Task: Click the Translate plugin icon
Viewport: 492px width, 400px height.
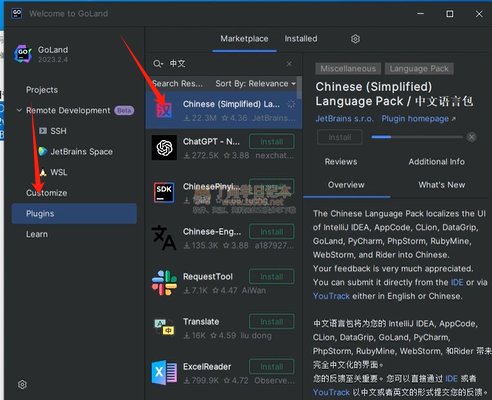Action: tap(164, 327)
